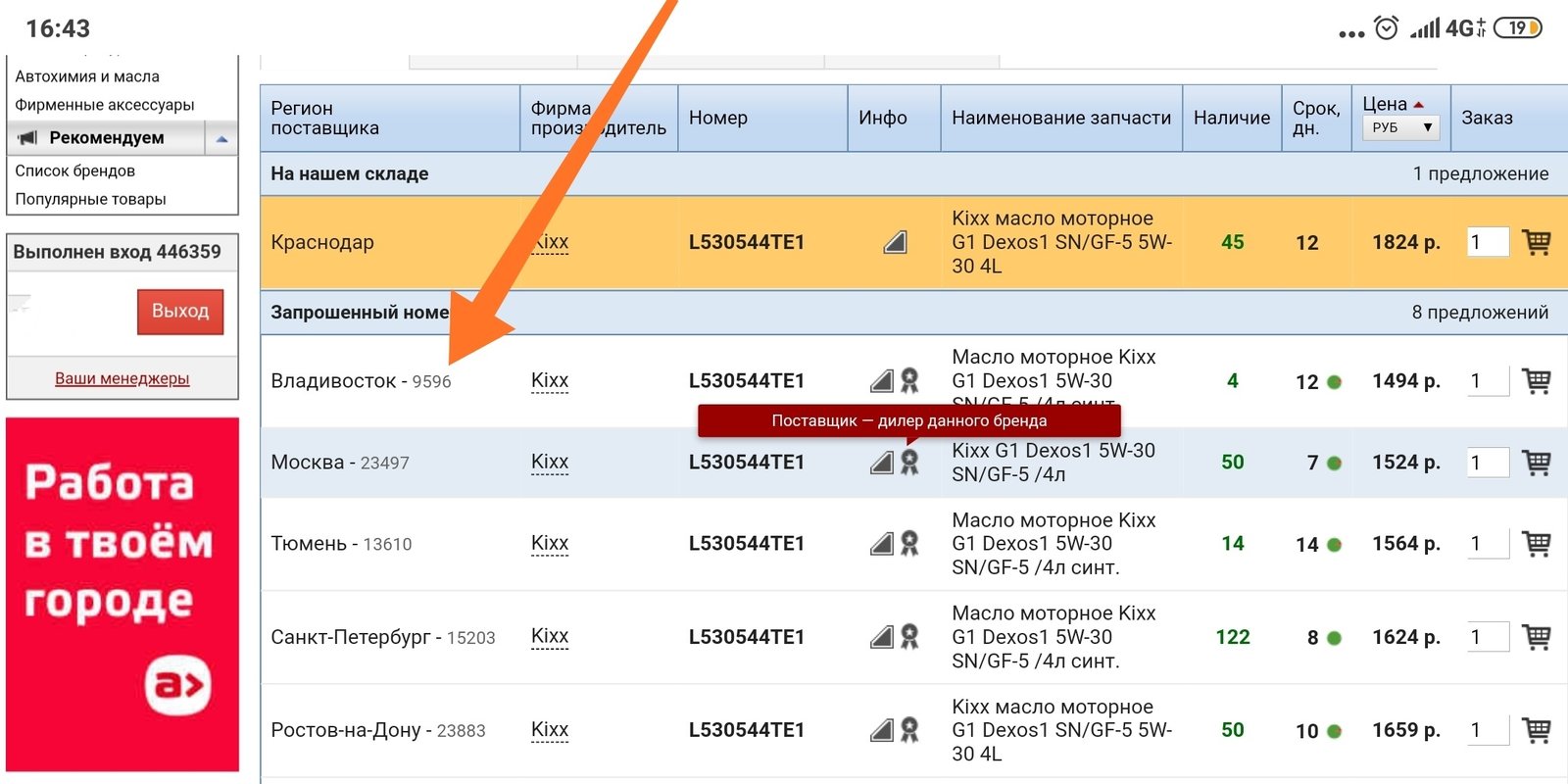Screen dimensions: 1568x784
Task: Open Список брендов menu item
Action: pyautogui.click(x=75, y=171)
